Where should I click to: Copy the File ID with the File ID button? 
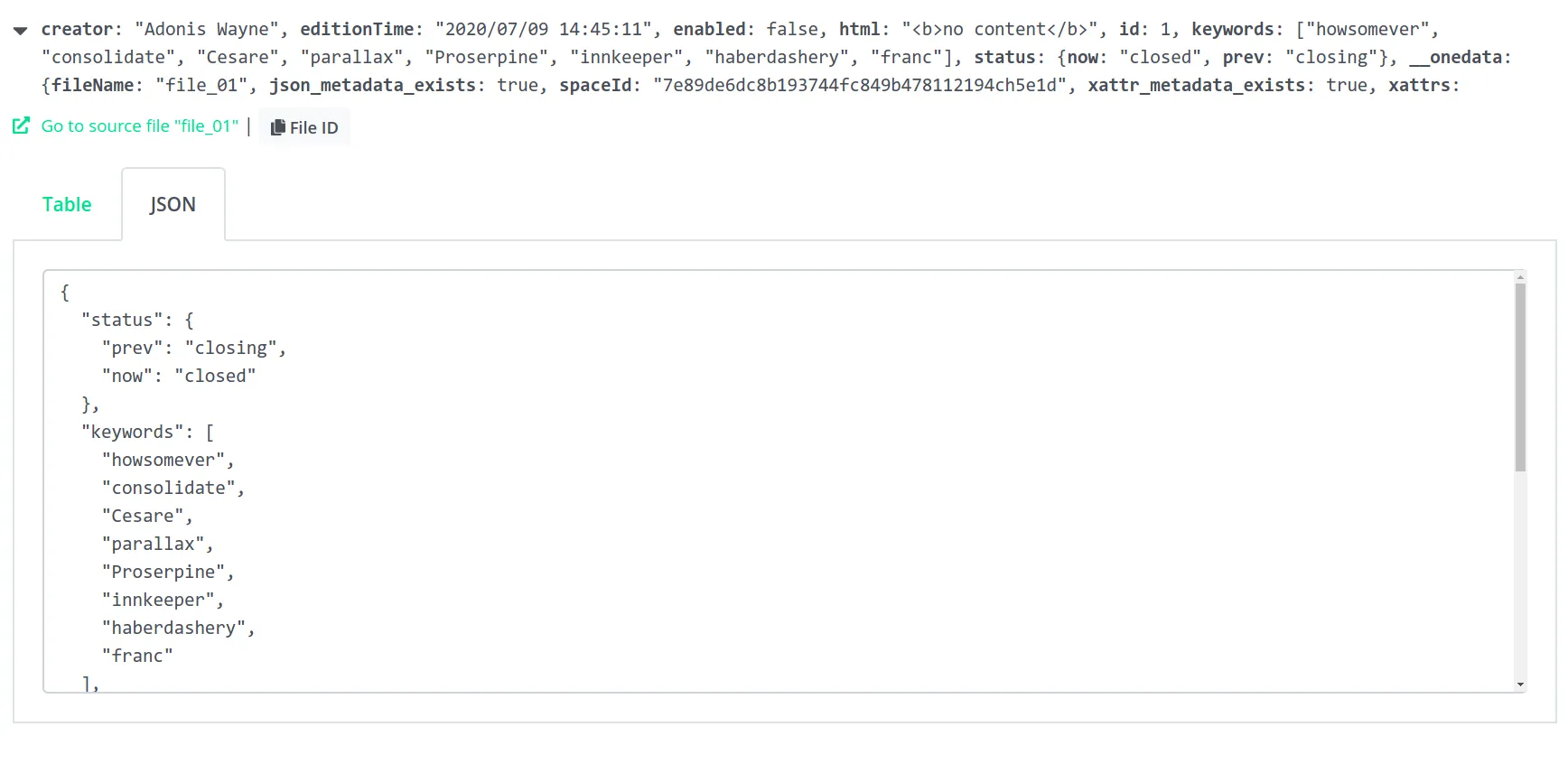click(x=304, y=126)
